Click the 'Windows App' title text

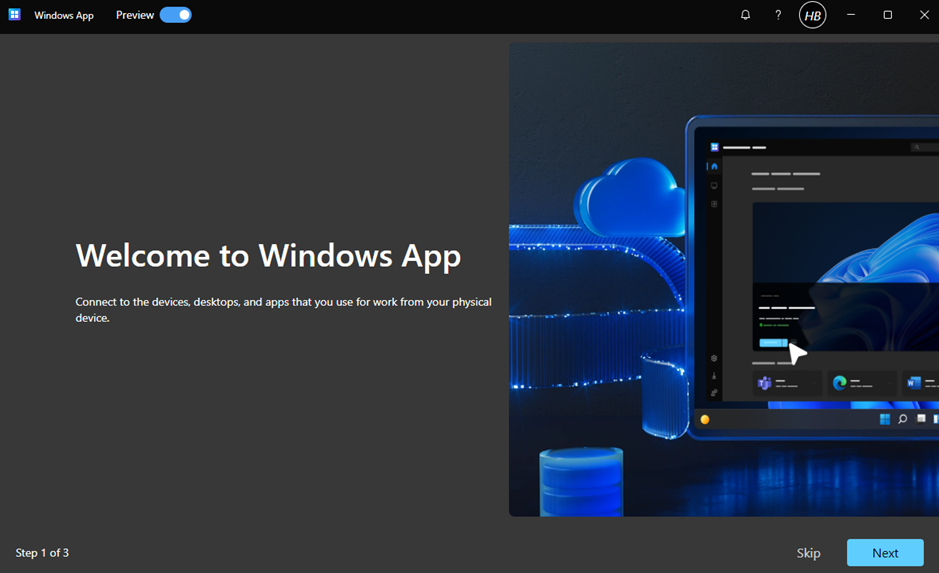pos(64,15)
